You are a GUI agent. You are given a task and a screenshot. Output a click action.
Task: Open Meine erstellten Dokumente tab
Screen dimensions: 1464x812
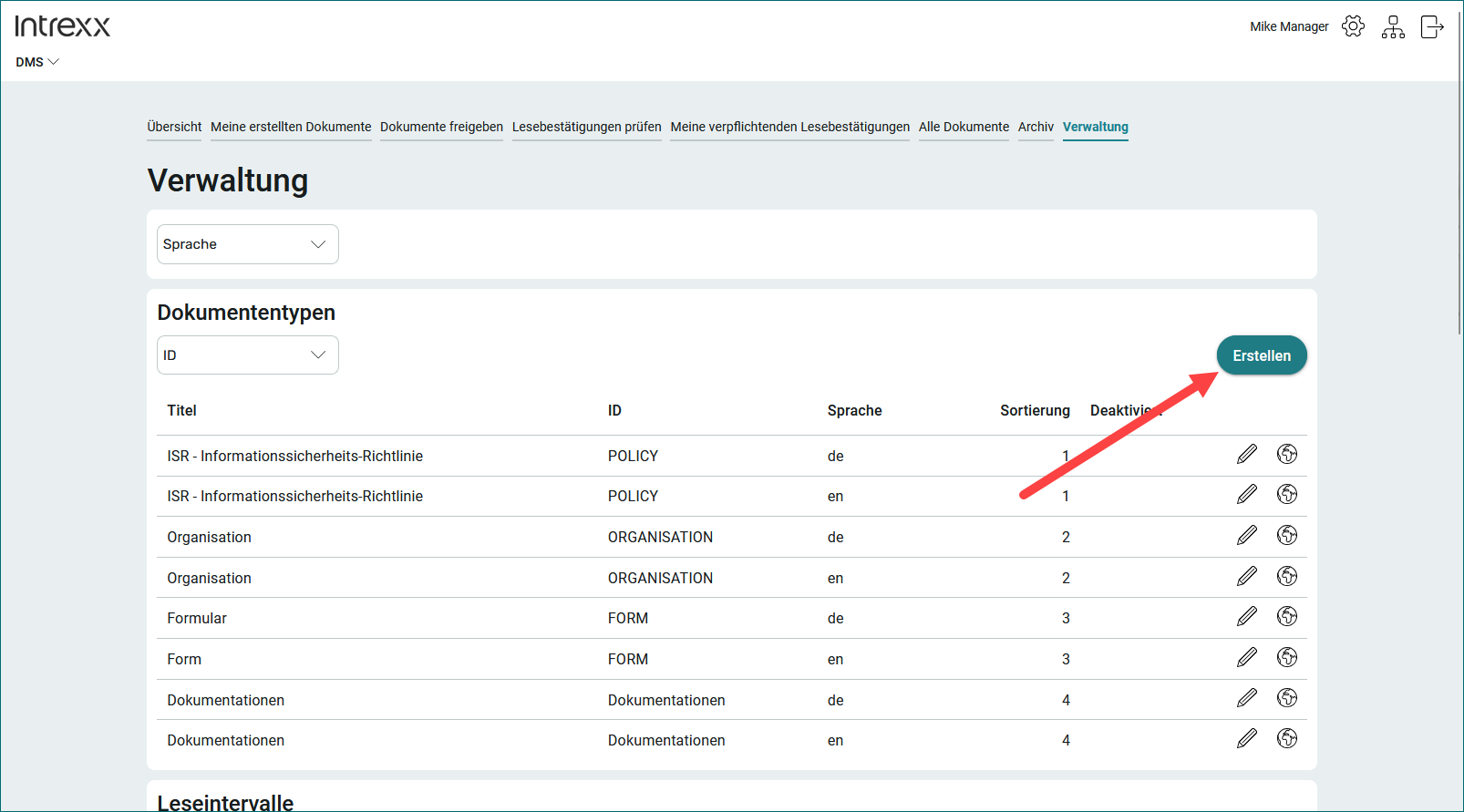click(291, 127)
